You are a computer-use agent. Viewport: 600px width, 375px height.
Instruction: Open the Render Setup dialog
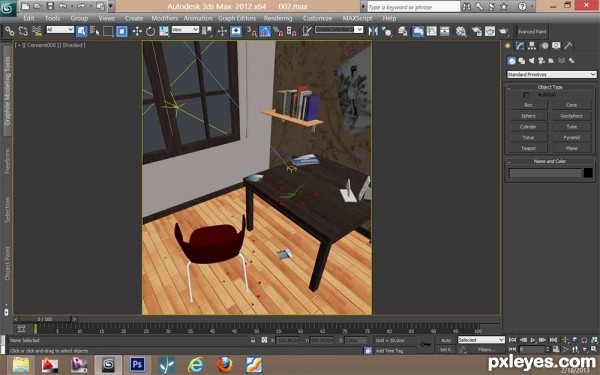click(x=476, y=31)
